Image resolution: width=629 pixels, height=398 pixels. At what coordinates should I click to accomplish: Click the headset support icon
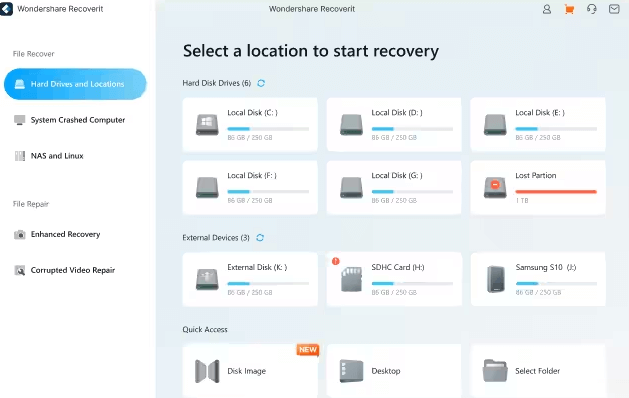pyautogui.click(x=592, y=9)
